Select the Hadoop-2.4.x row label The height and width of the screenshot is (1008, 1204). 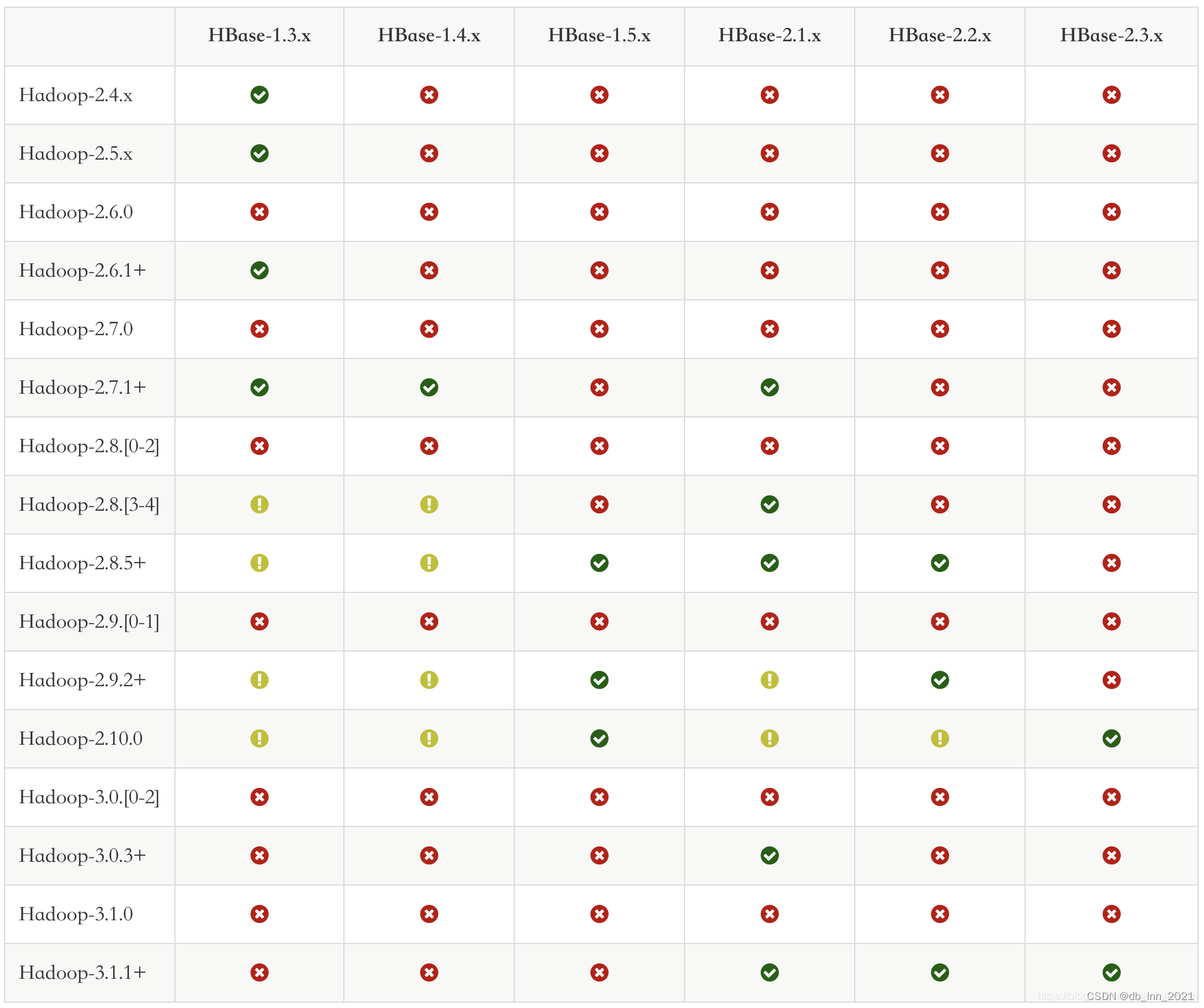point(76,95)
